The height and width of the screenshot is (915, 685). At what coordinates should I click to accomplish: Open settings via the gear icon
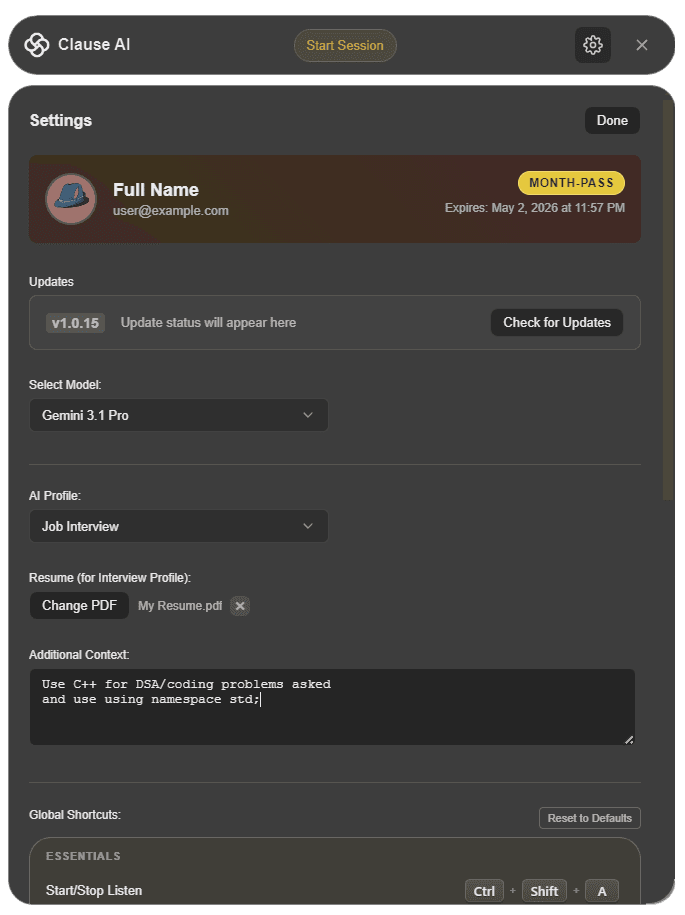592,45
